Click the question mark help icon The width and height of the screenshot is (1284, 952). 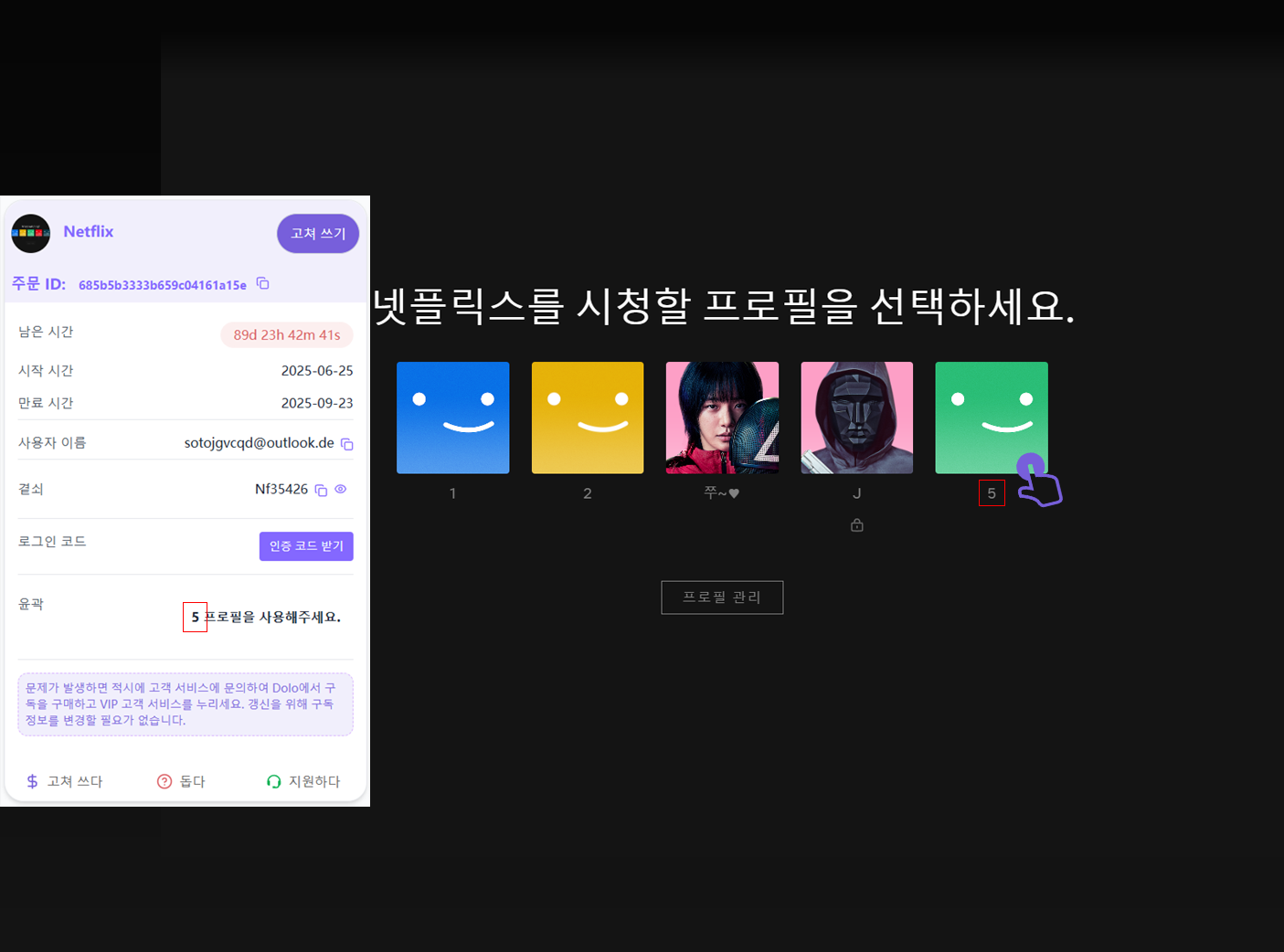point(164,781)
